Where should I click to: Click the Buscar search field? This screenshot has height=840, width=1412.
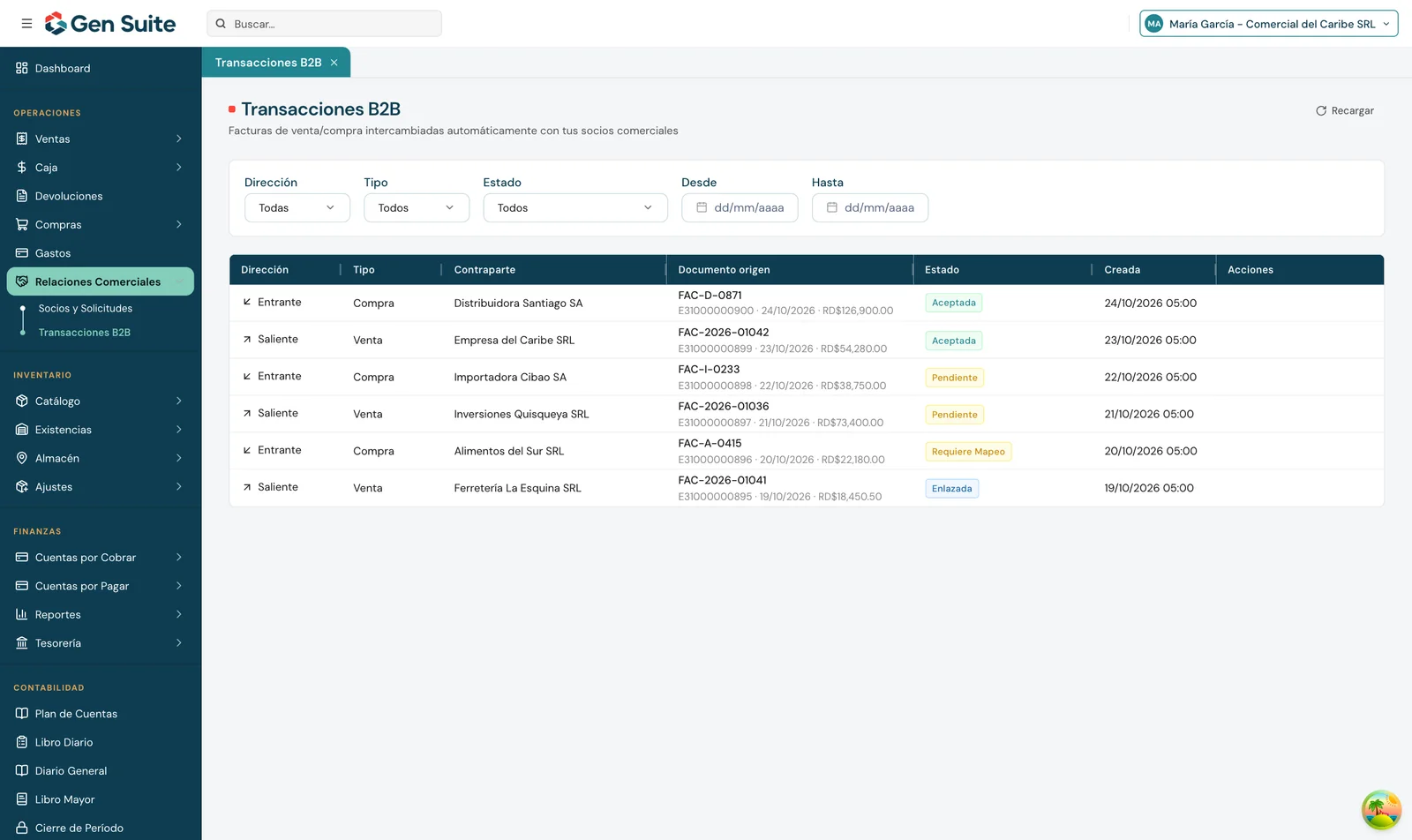pyautogui.click(x=324, y=24)
